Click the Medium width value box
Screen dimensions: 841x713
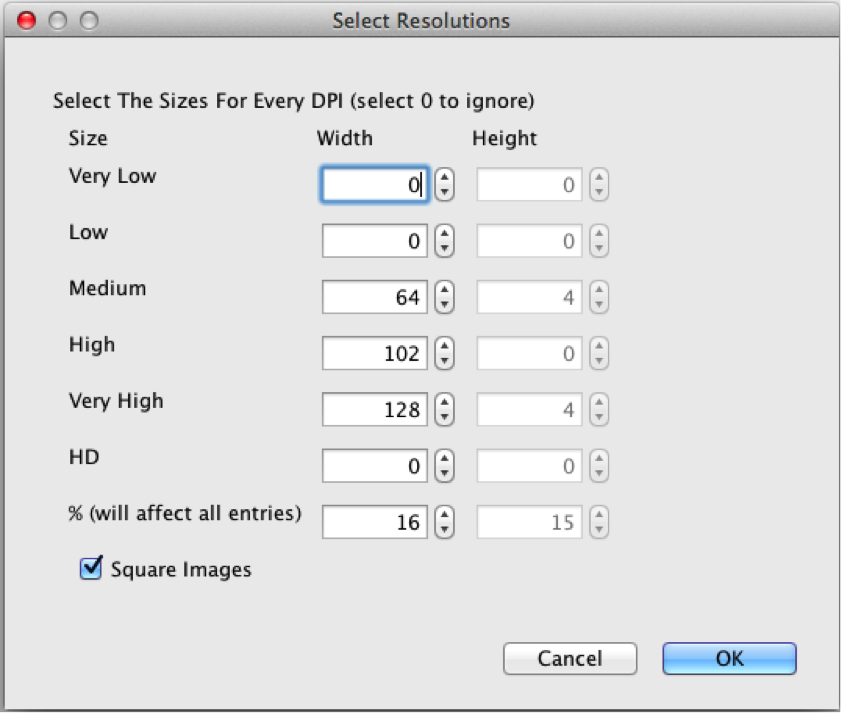click(374, 296)
